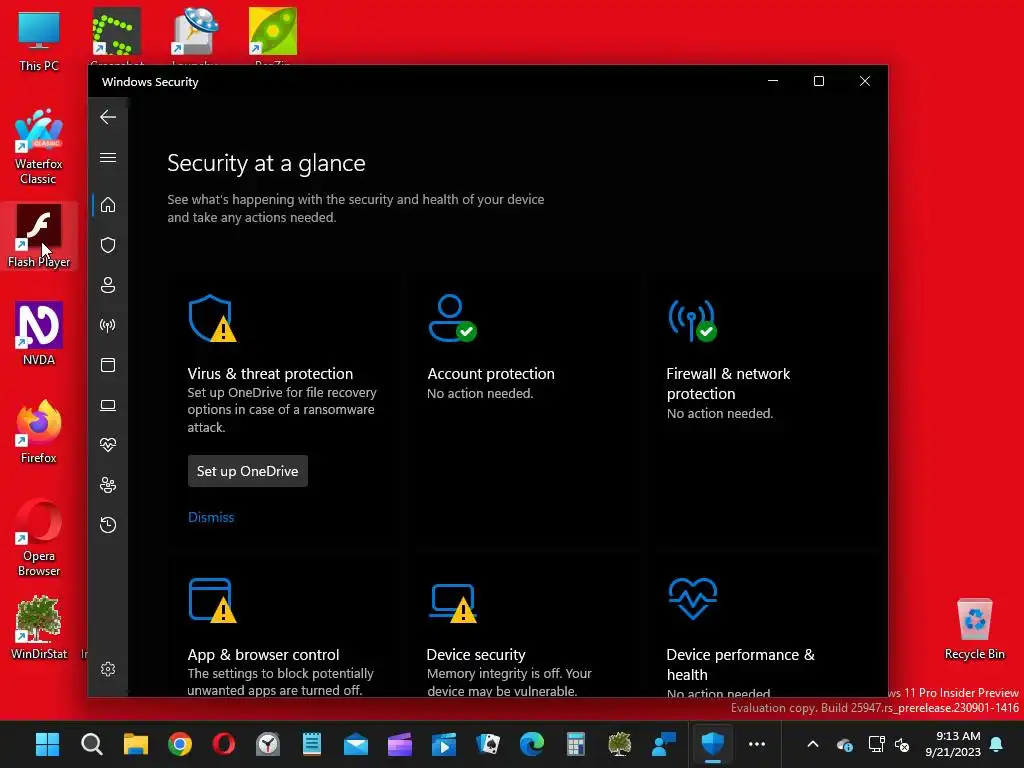Launch Opera from the taskbar
The height and width of the screenshot is (768, 1024).
(223, 744)
